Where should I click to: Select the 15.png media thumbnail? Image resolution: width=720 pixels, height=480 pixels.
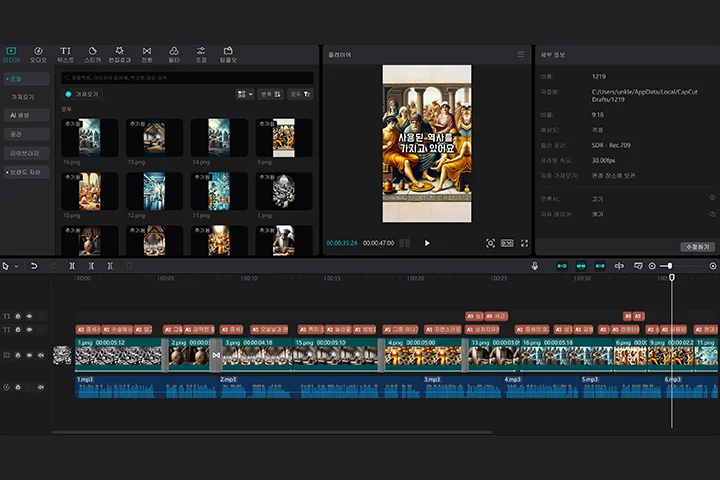coord(154,138)
